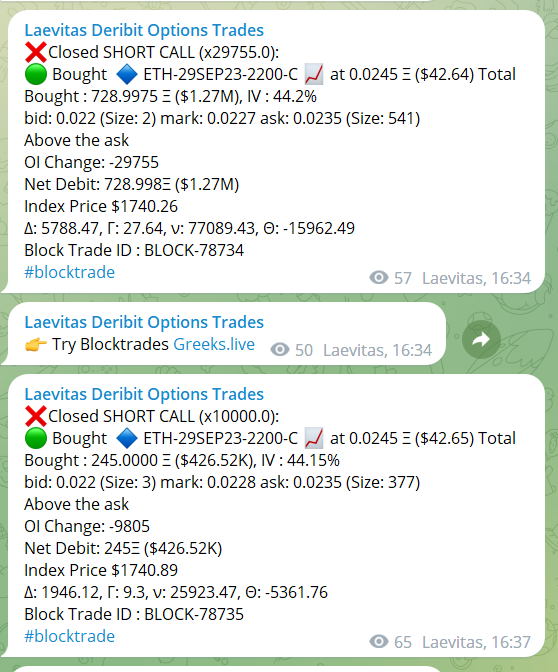Viewport: 558px width, 672px height.
Task: Click channel name above Try Blocktrades message
Action: click(x=144, y=322)
